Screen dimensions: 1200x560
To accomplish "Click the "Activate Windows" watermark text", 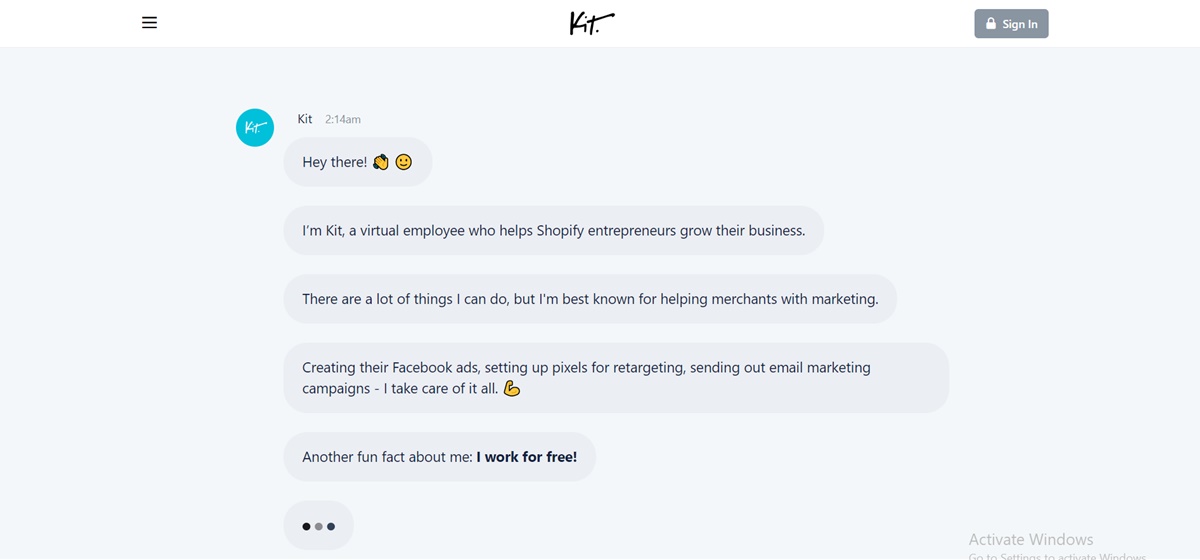I will pos(1031,540).
